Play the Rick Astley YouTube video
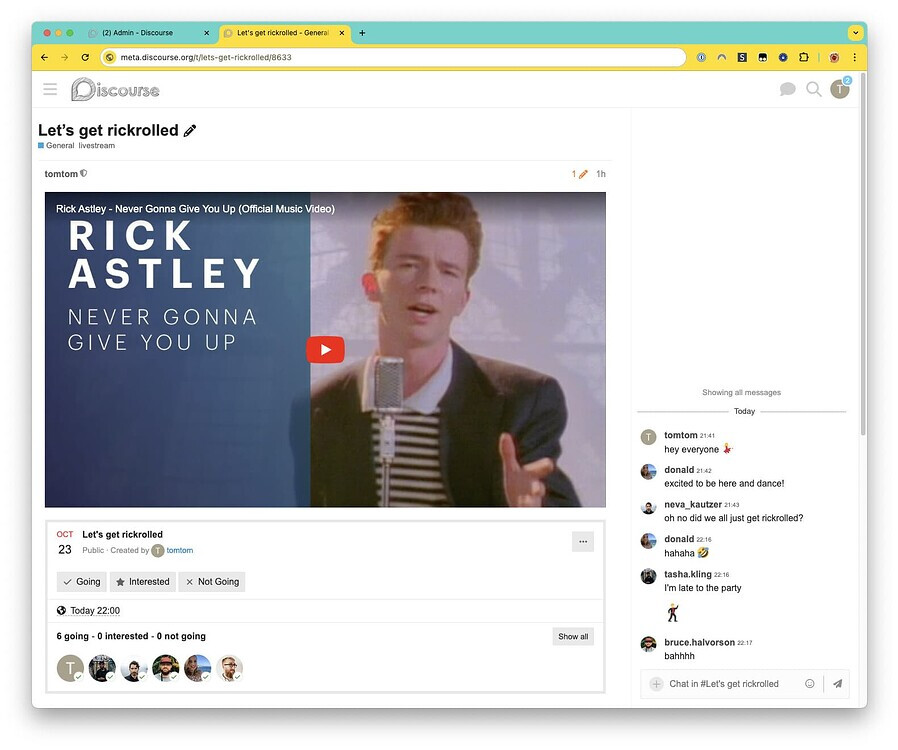The height and width of the screenshot is (750, 898). click(325, 349)
